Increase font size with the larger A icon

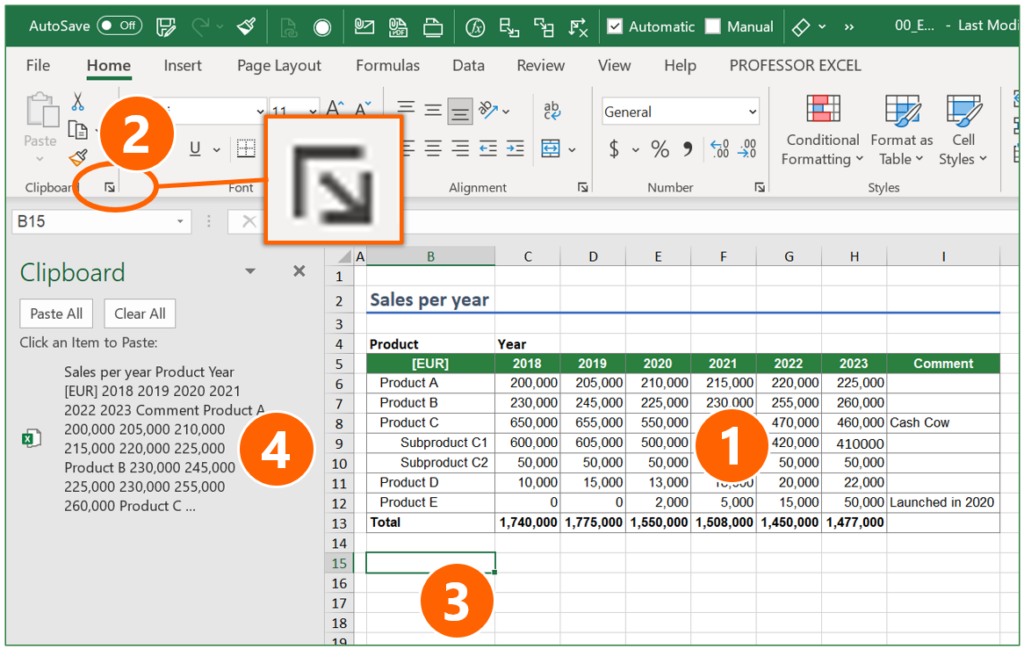[335, 108]
